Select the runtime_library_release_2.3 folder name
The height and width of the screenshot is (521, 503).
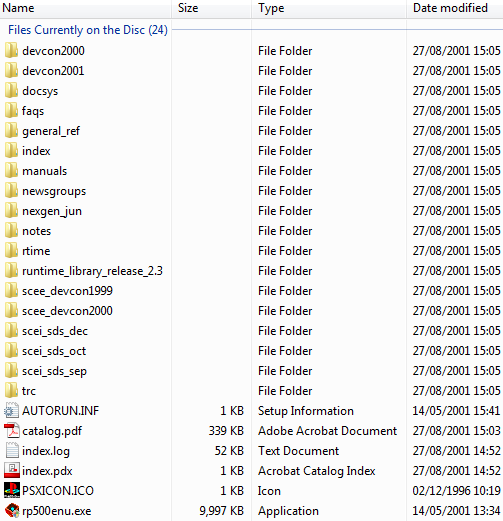pyautogui.click(x=92, y=271)
